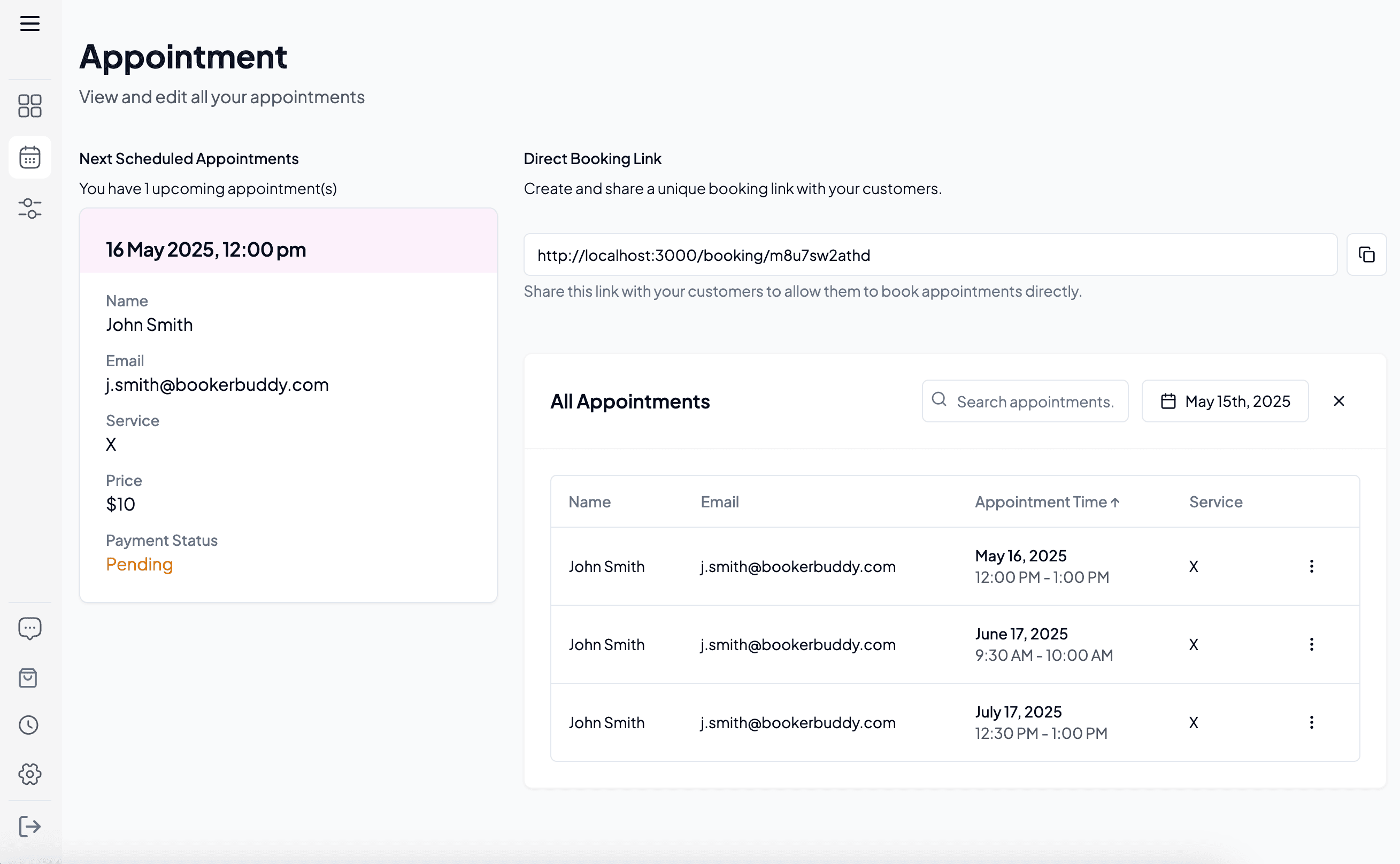Log out via the sidebar exit icon
The width and height of the screenshot is (1400, 864).
pyautogui.click(x=29, y=825)
